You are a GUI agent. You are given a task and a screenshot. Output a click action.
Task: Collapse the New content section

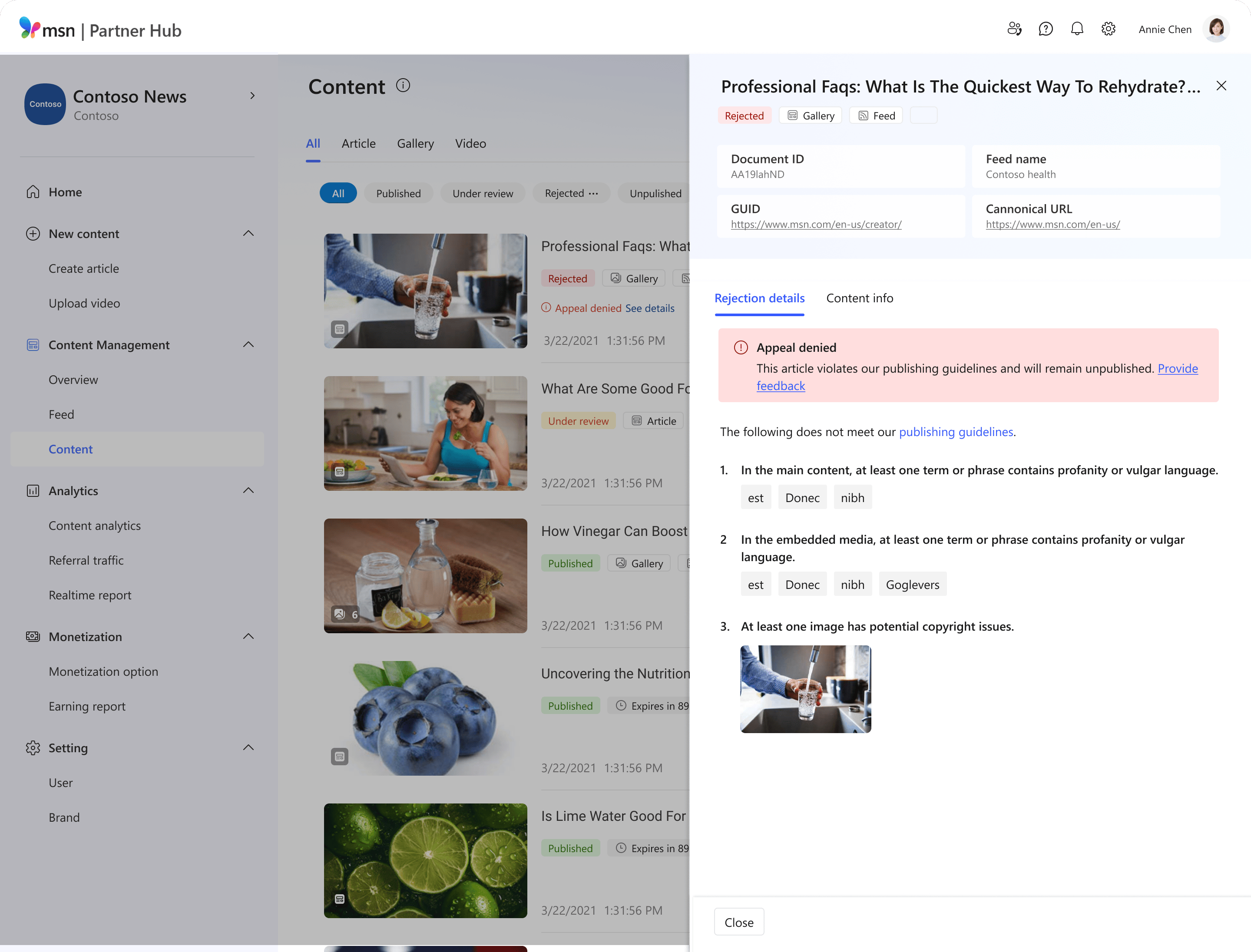pos(248,234)
